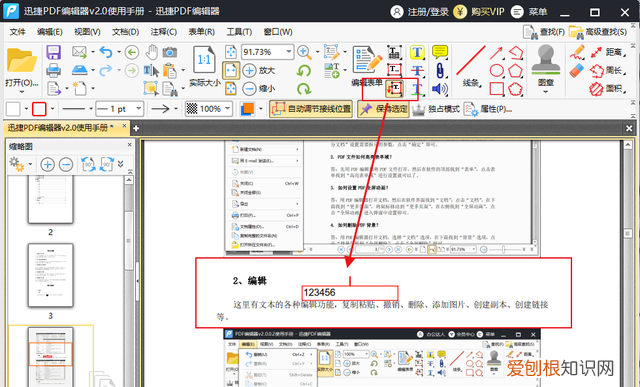Add a new document tab with plus
The image size is (640, 387).
pyautogui.click(x=136, y=128)
